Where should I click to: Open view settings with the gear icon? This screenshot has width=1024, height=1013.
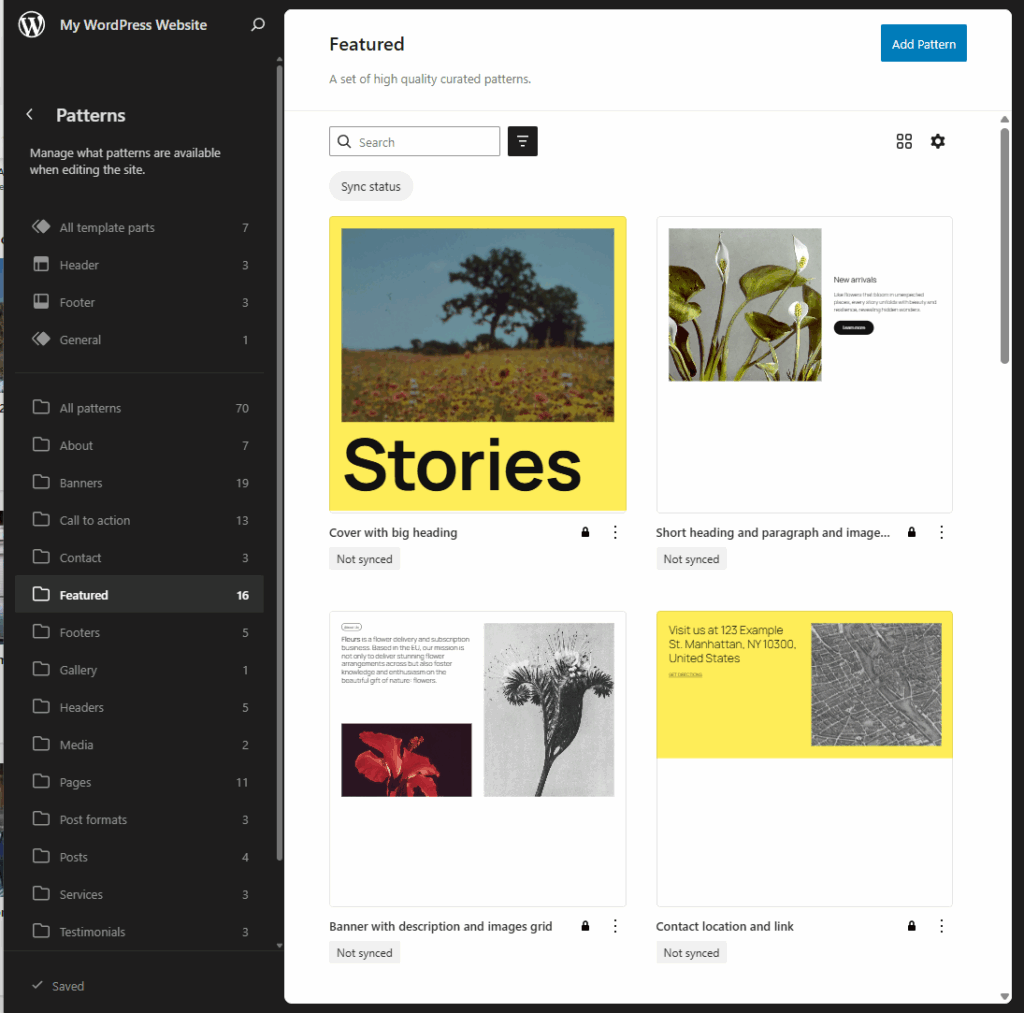coord(937,141)
